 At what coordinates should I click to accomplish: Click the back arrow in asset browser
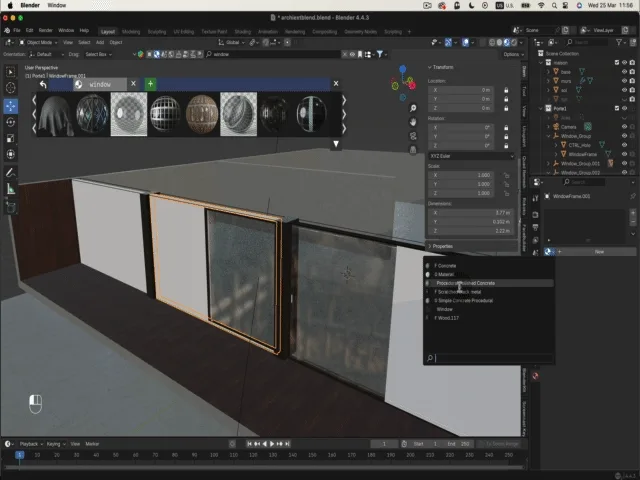pos(44,84)
